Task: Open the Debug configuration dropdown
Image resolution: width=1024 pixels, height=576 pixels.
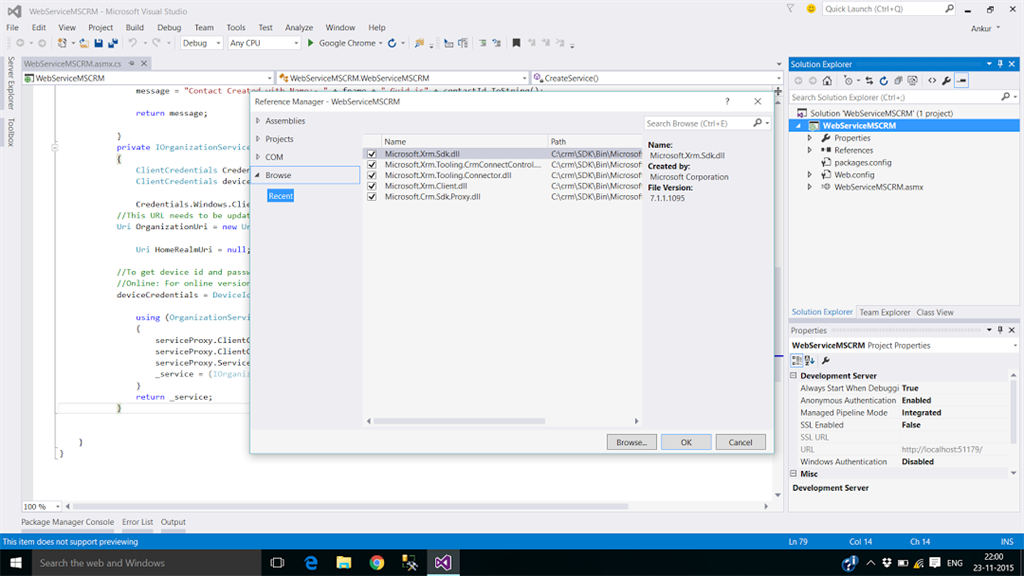Action: 200,43
